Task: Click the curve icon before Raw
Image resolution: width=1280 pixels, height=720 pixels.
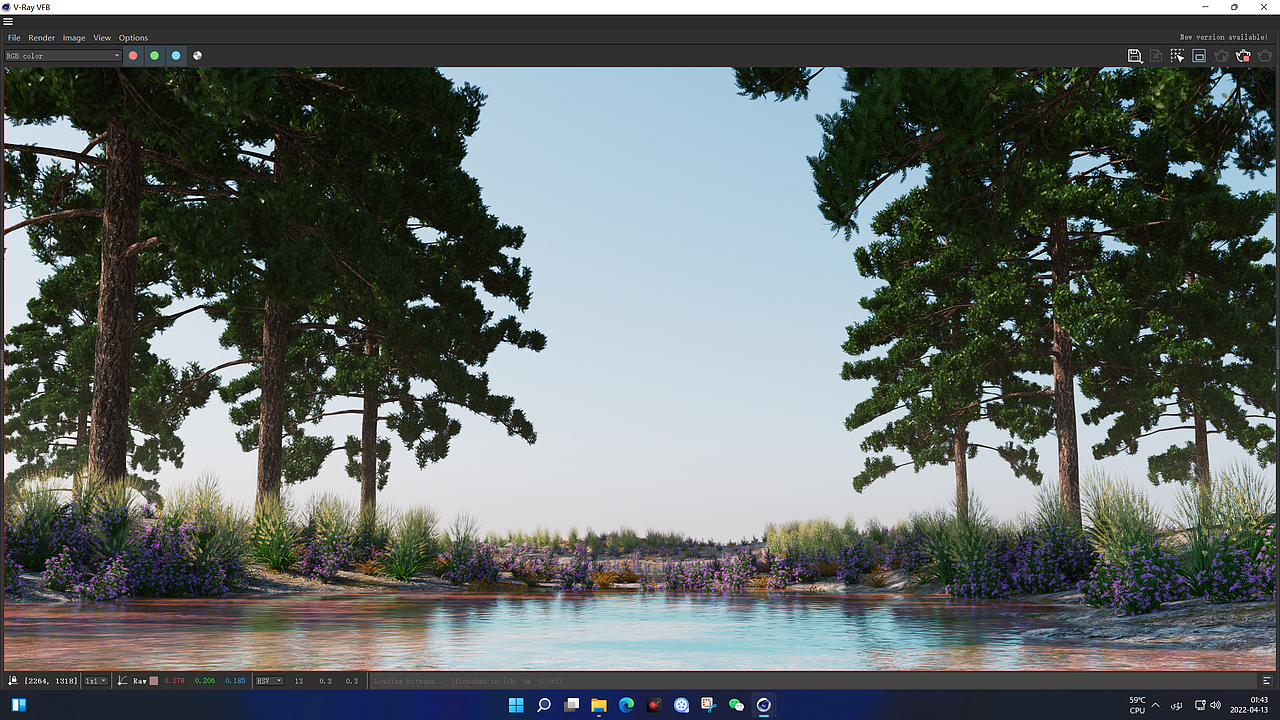Action: [x=122, y=680]
